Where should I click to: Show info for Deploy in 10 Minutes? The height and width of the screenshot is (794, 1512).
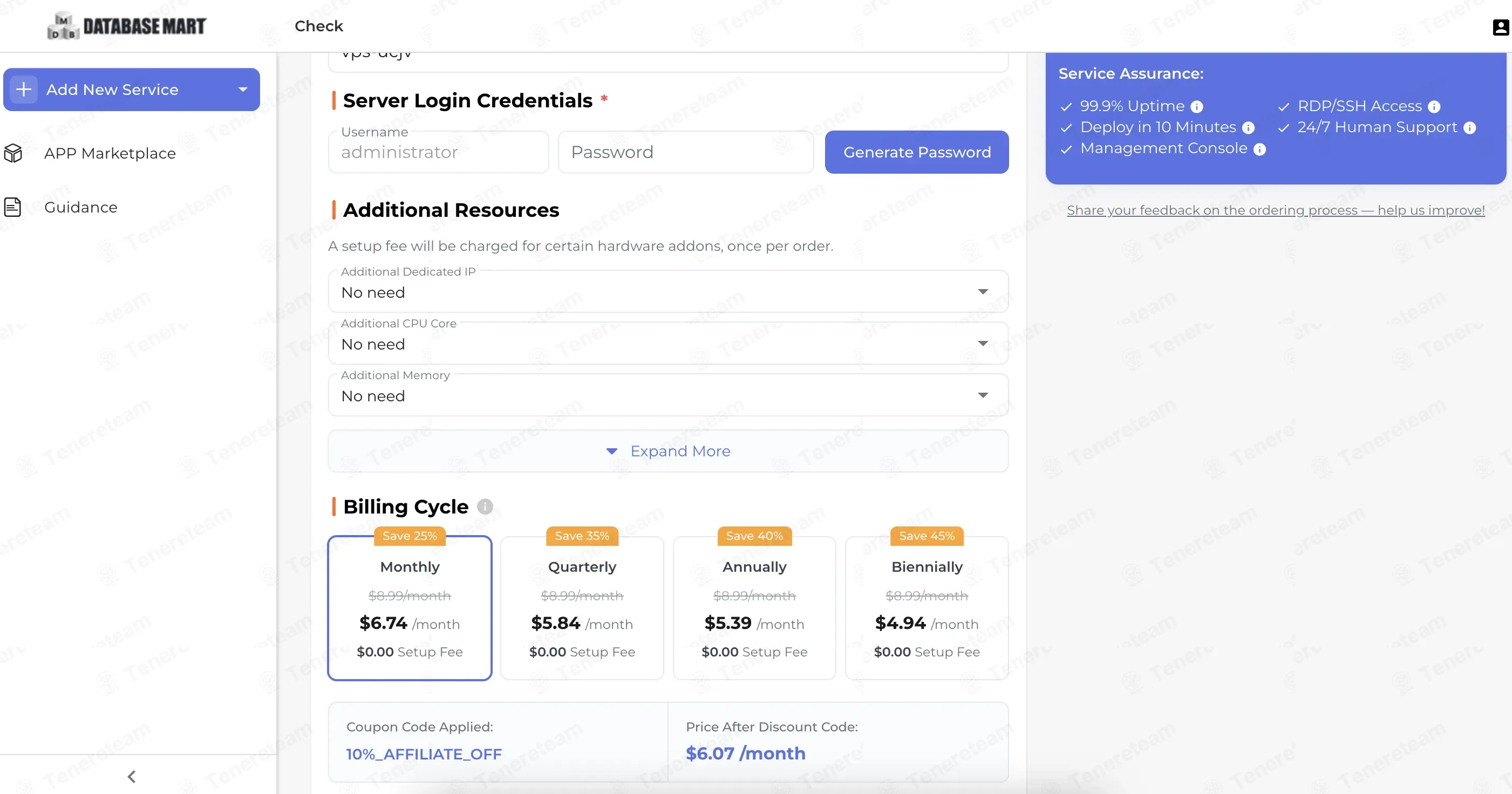(x=1249, y=128)
